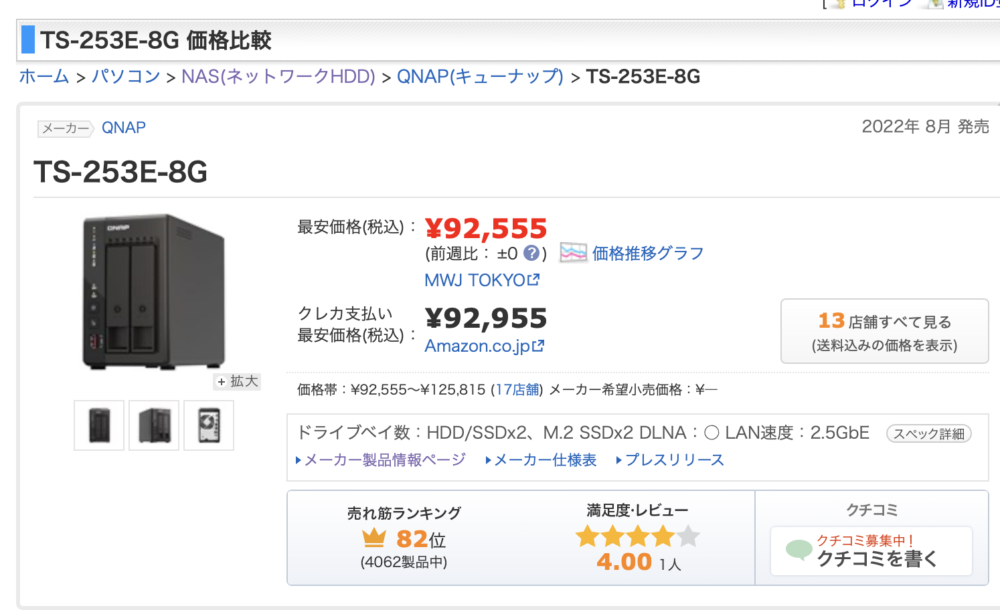Screen dimensions: 1000x610
Task: Click the price trend graph icon
Action: pos(573,253)
